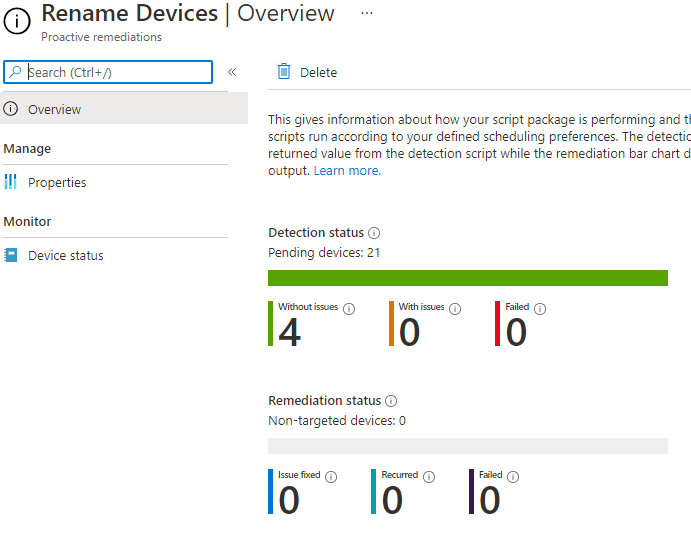Click the info icon next to remediation Failed
Image resolution: width=691 pixels, height=541 pixels.
click(x=513, y=477)
